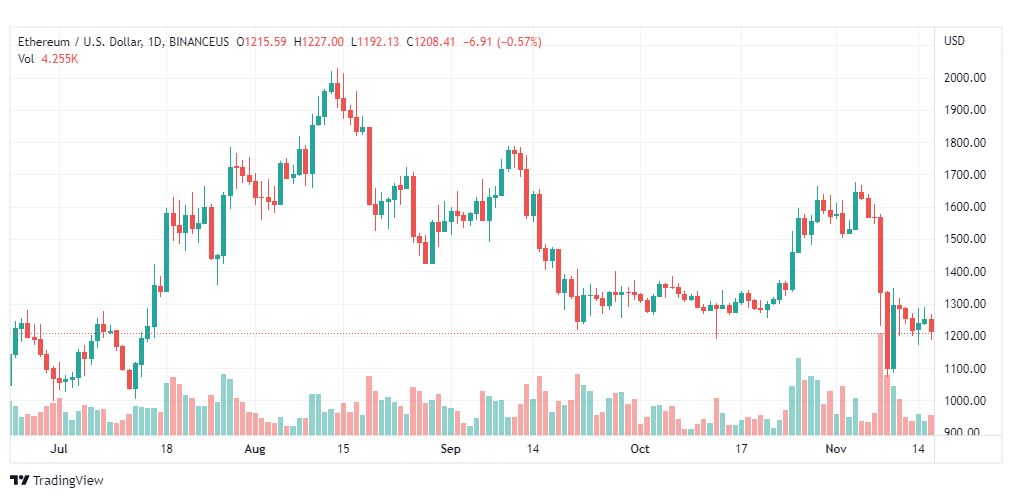Screen dimensions: 1012x498
Task: Click the 1000.00 price scale label
Action: point(966,401)
